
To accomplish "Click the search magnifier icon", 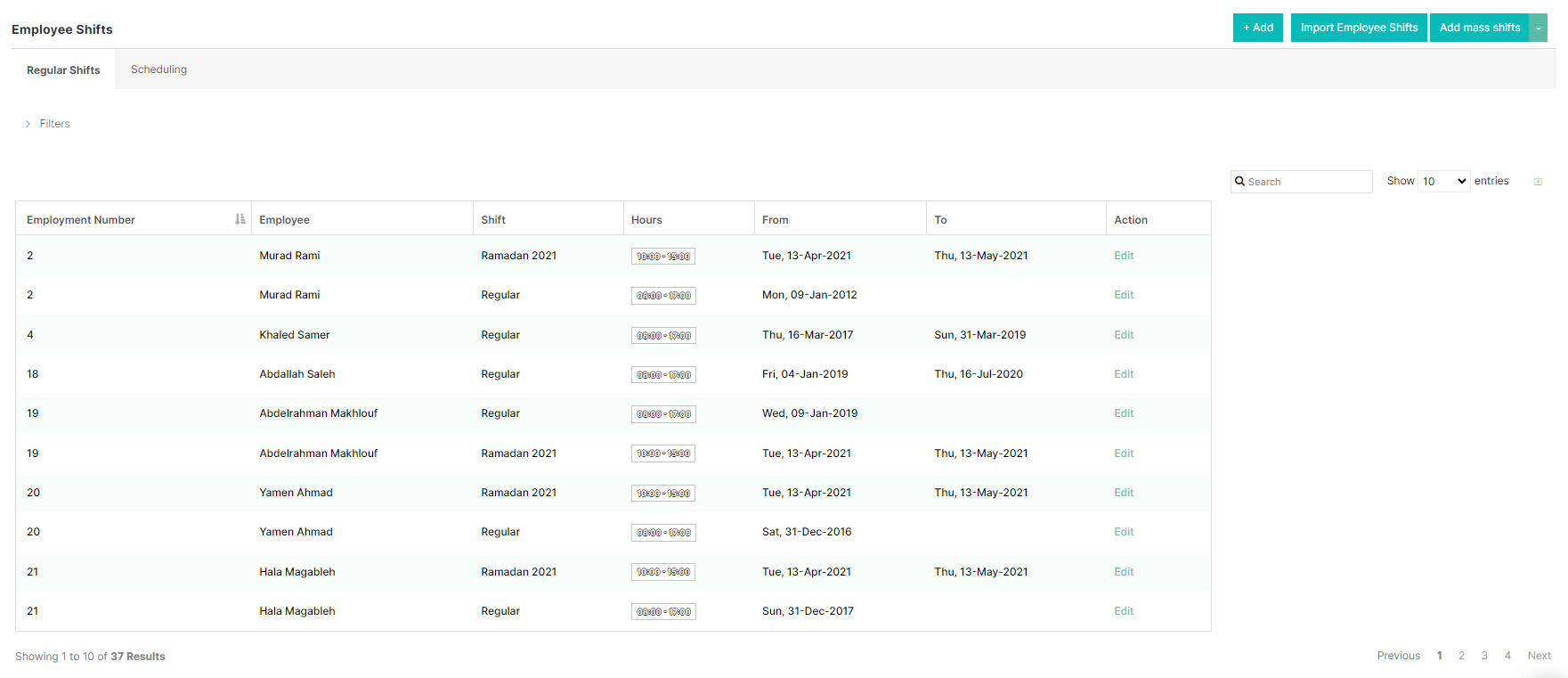I will [1239, 181].
